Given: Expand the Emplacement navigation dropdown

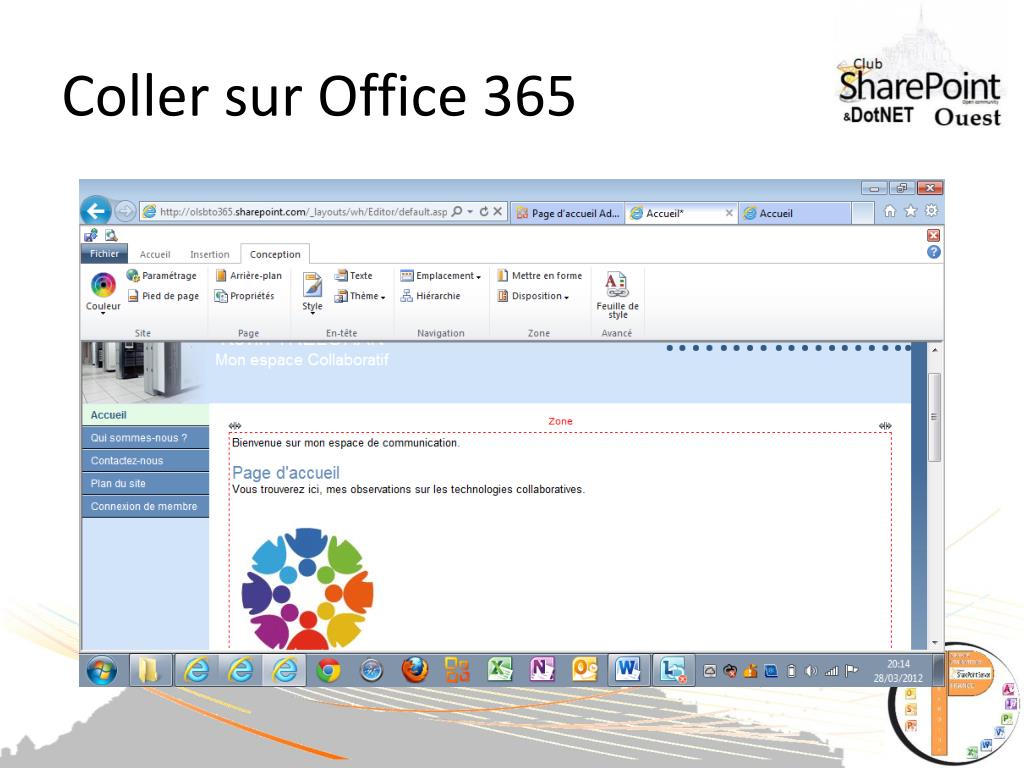Looking at the screenshot, I should (441, 276).
